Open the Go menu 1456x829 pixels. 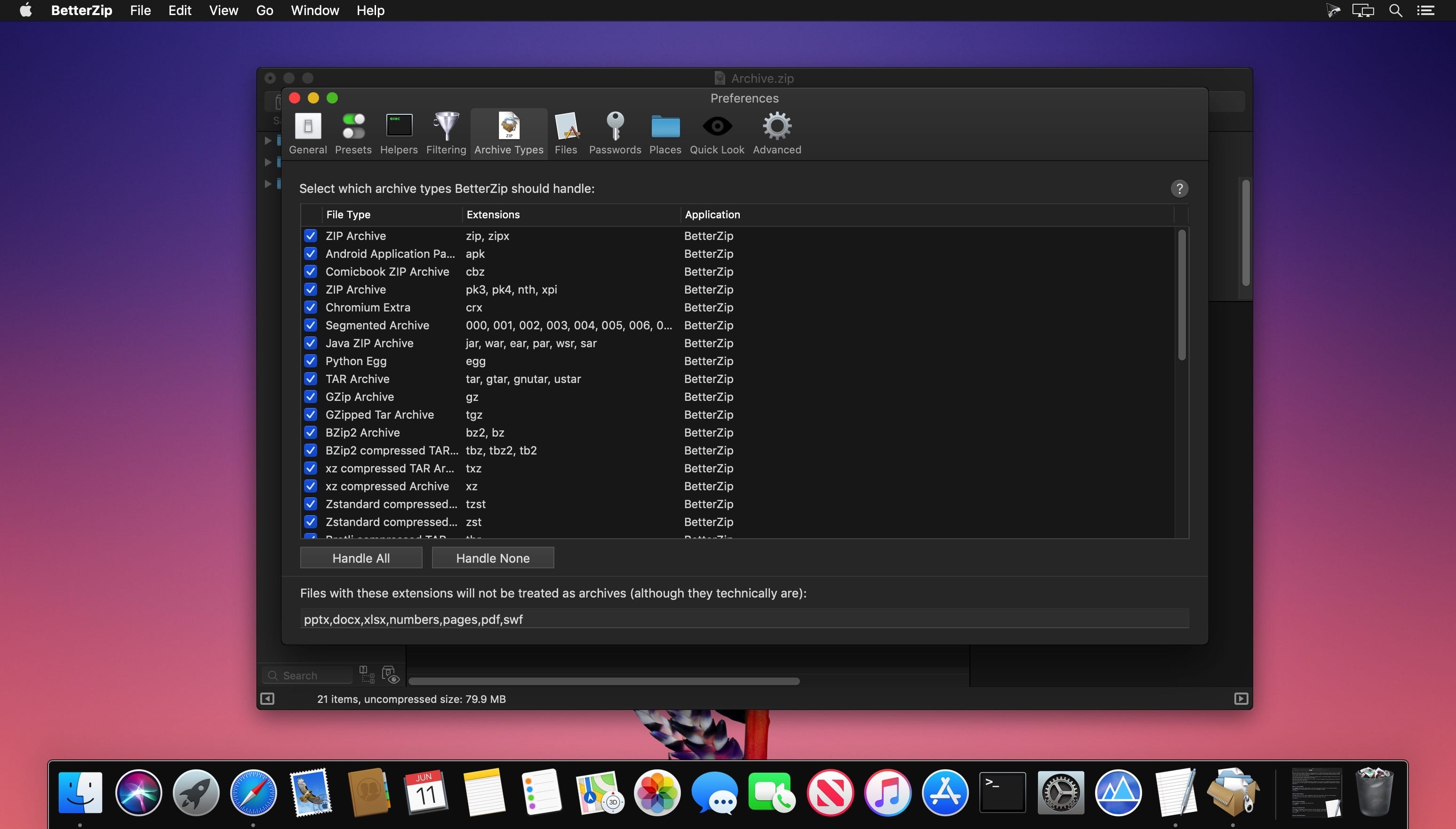coord(264,10)
